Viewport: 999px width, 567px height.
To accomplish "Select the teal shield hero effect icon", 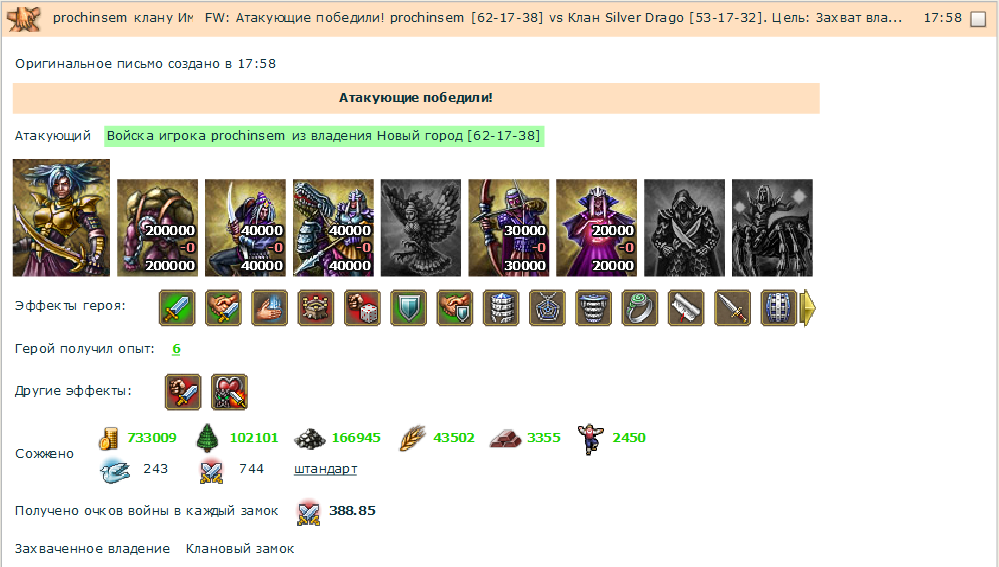I will tap(408, 308).
